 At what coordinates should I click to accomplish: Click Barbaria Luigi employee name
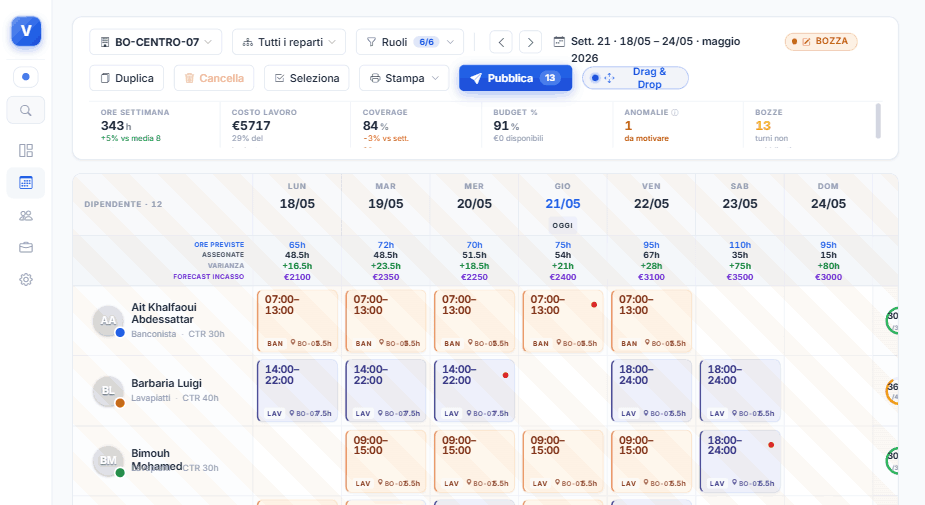[x=166, y=383]
